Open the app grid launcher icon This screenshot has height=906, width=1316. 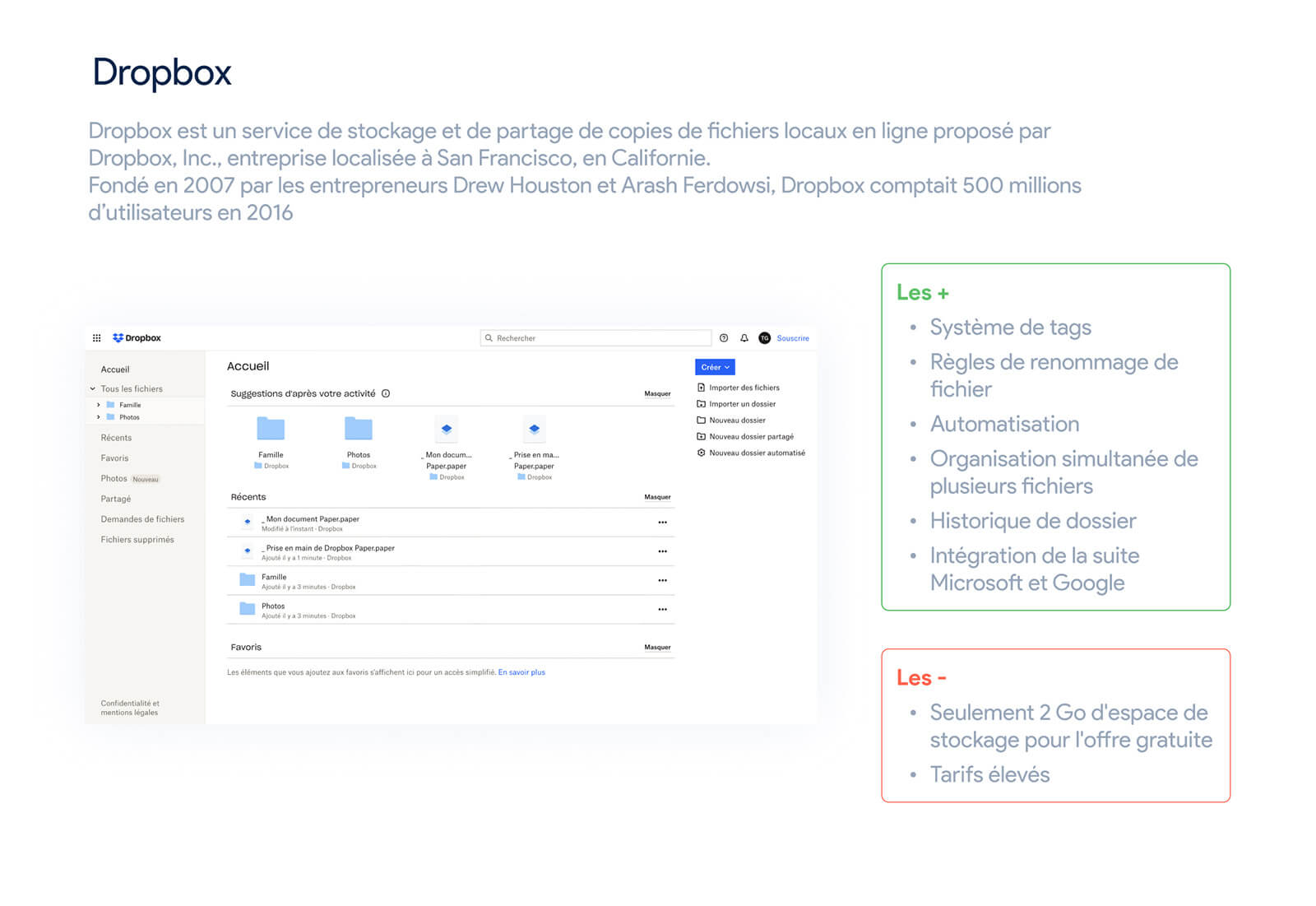96,338
